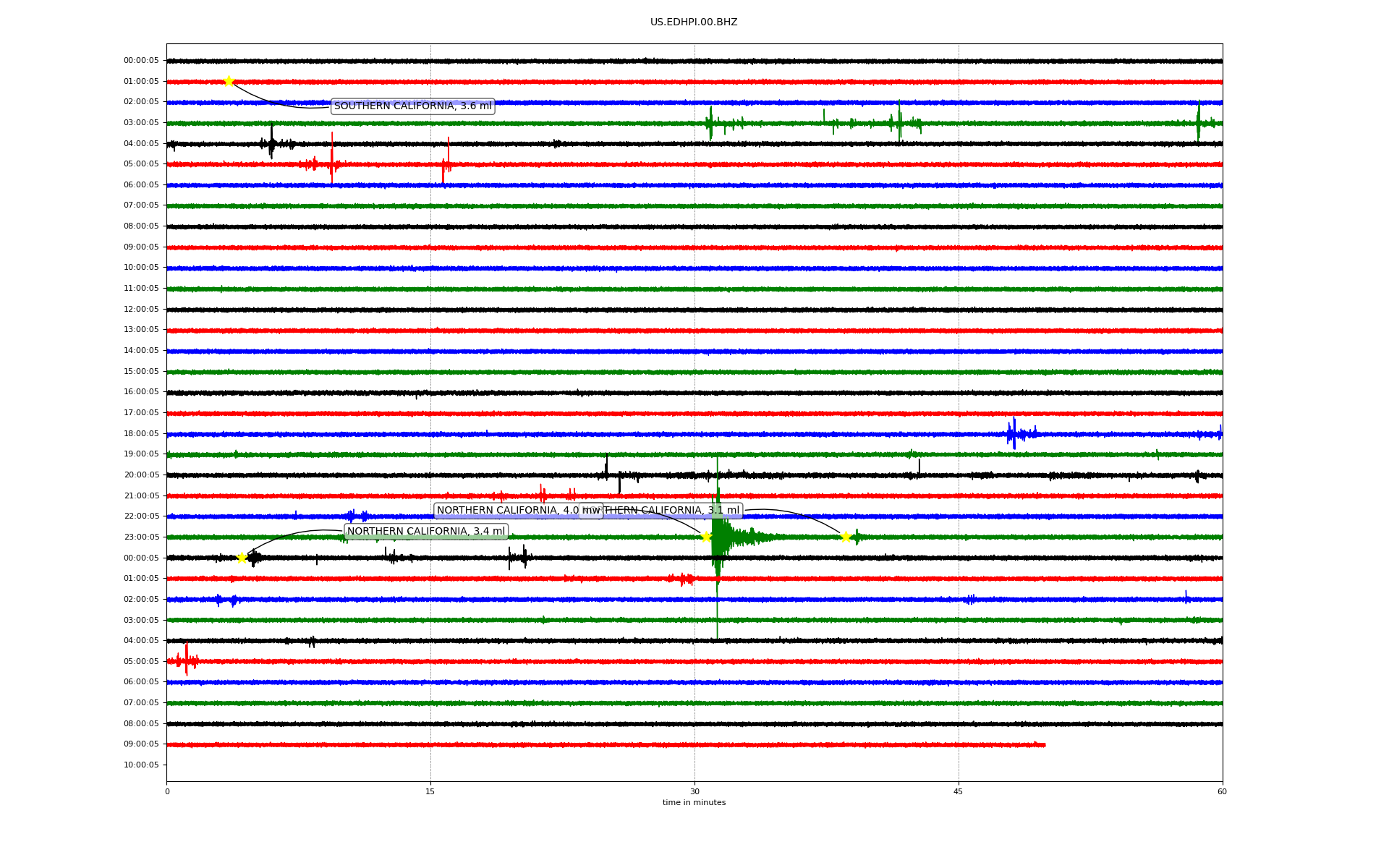Viewport: 1389px width, 868px height.
Task: Click the 45 tick on the time axis
Action: 958,791
